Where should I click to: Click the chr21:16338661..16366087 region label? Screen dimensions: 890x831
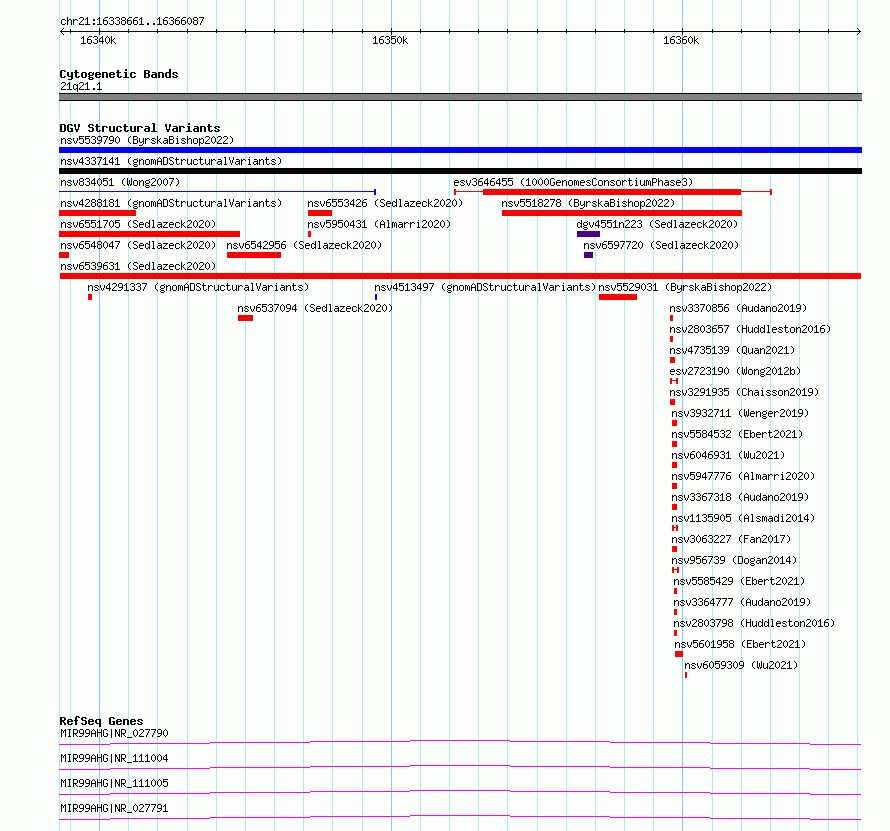click(x=132, y=21)
